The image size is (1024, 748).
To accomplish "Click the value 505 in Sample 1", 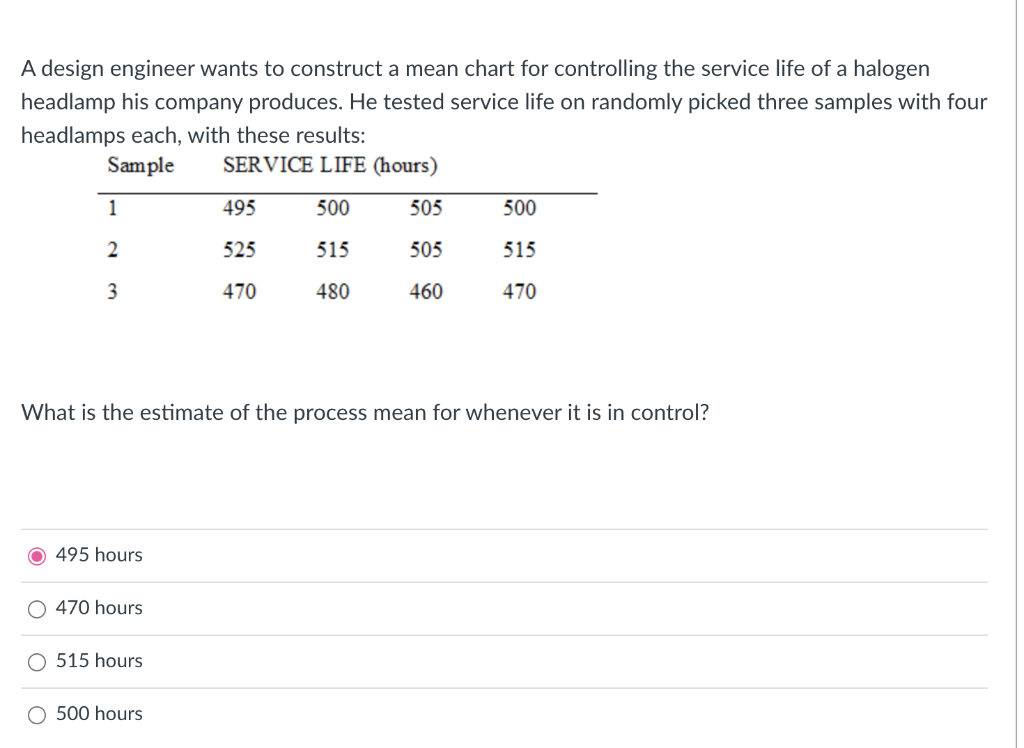I will pos(425,208).
